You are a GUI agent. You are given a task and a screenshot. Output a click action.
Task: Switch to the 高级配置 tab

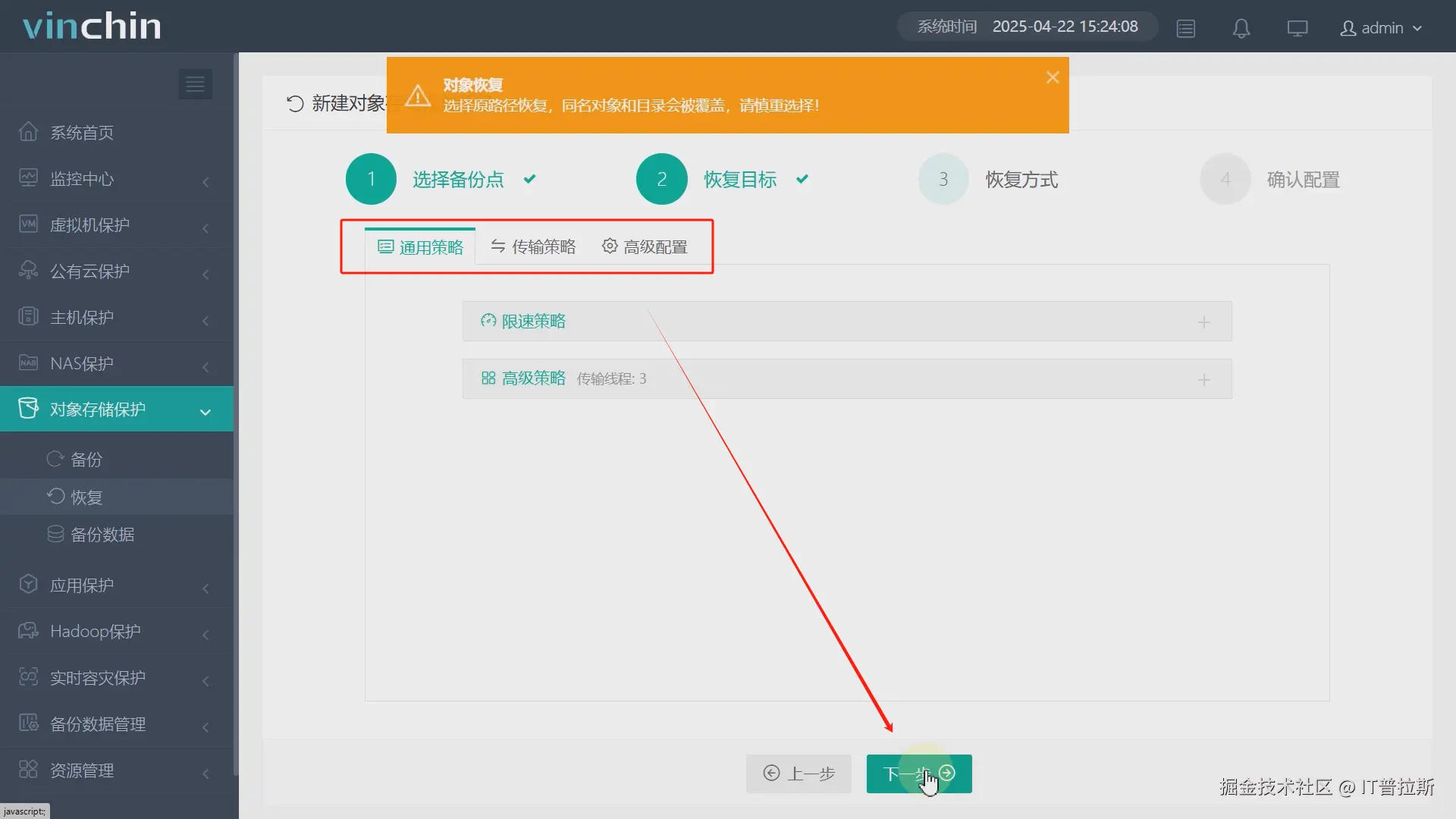(x=645, y=247)
